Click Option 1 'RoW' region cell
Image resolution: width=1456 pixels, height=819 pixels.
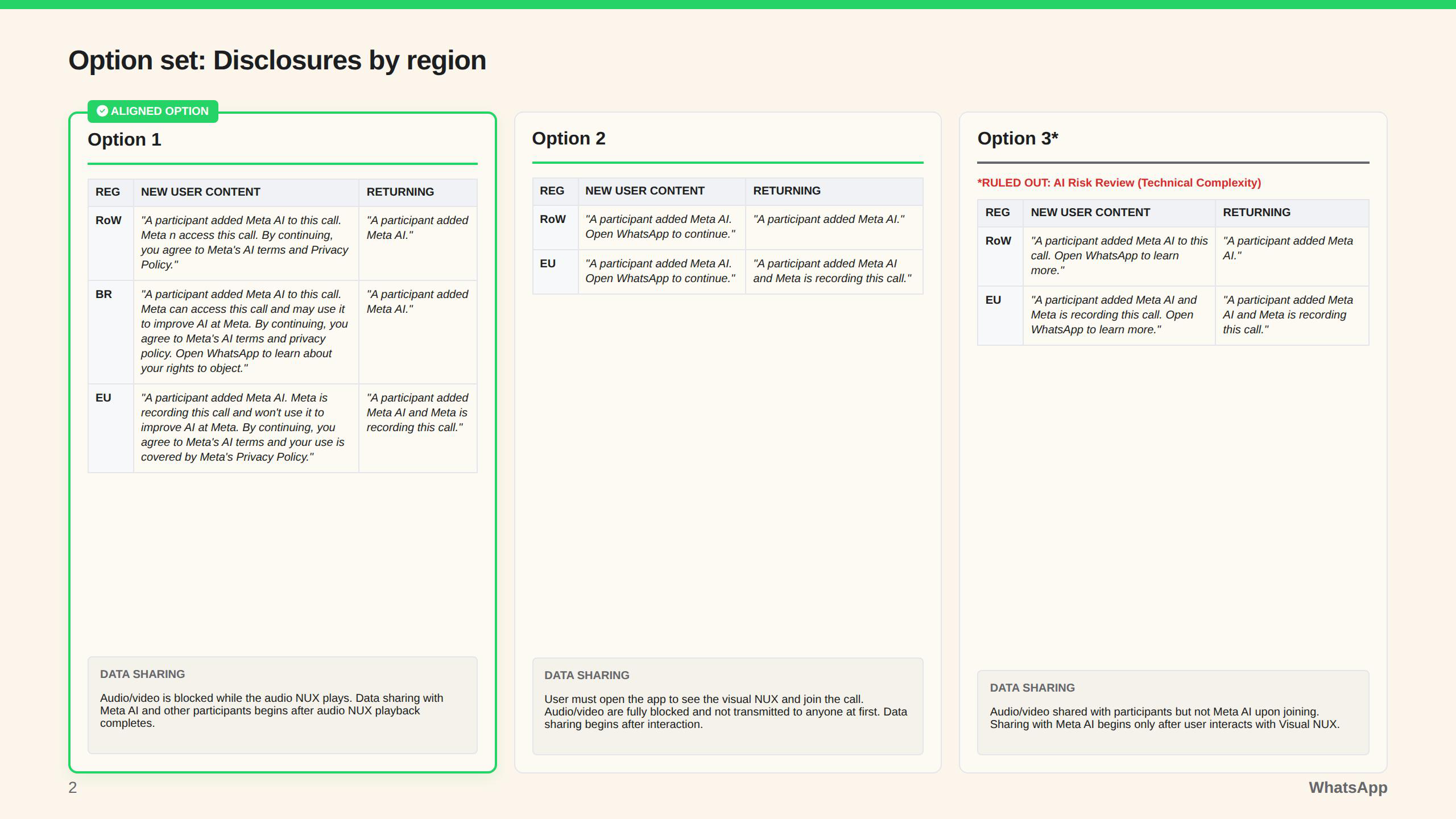click(x=110, y=243)
